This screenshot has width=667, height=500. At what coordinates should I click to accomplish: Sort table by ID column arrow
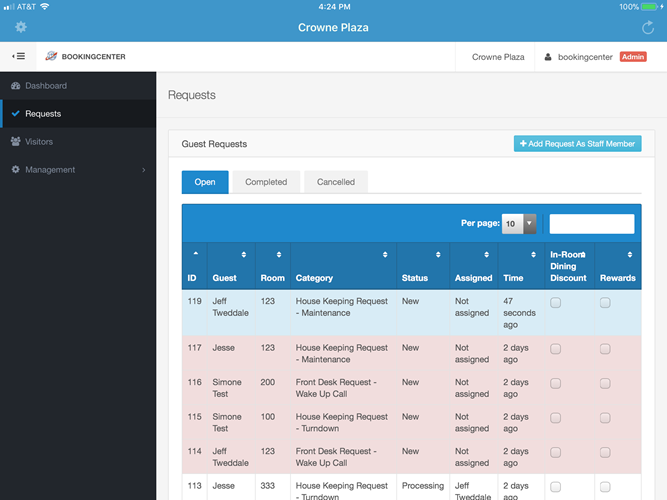196,254
